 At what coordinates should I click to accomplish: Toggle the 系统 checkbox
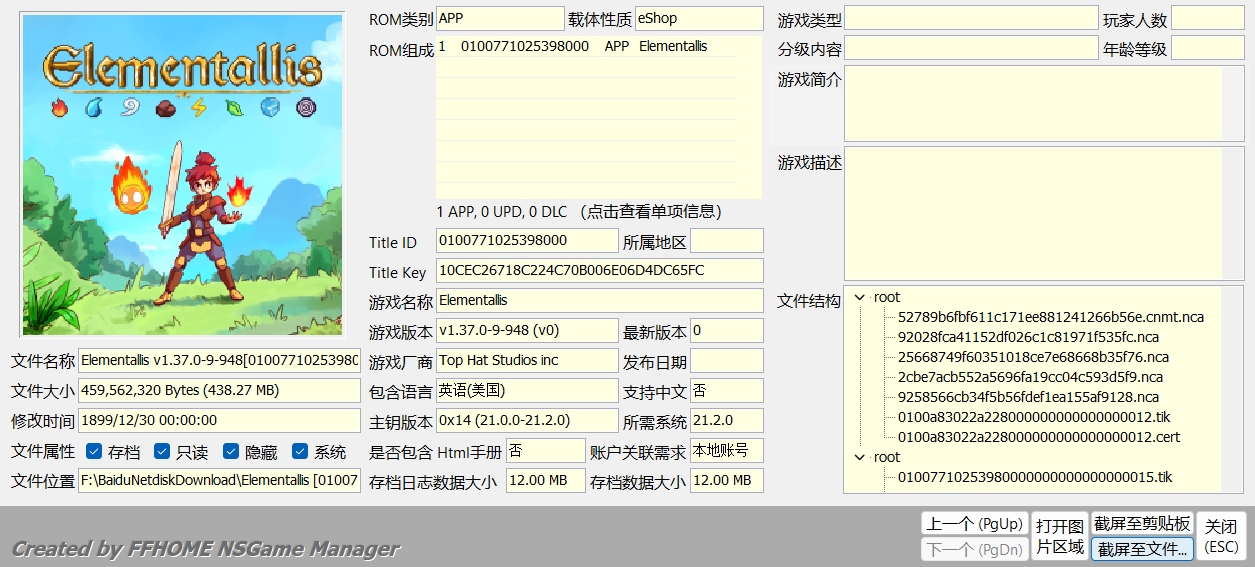click(300, 452)
